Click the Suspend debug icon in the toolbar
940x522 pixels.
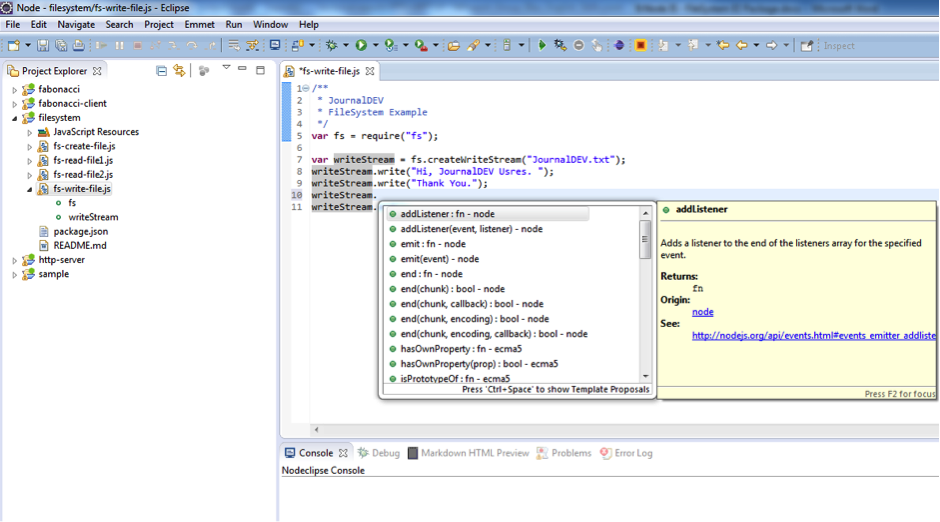click(x=119, y=46)
